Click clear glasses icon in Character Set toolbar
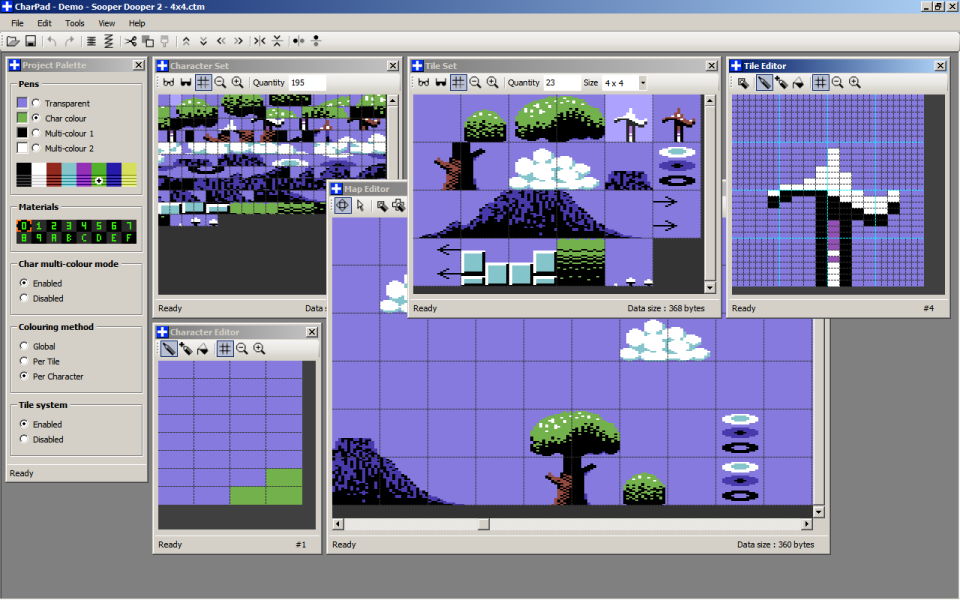This screenshot has width=960, height=600. tap(168, 83)
